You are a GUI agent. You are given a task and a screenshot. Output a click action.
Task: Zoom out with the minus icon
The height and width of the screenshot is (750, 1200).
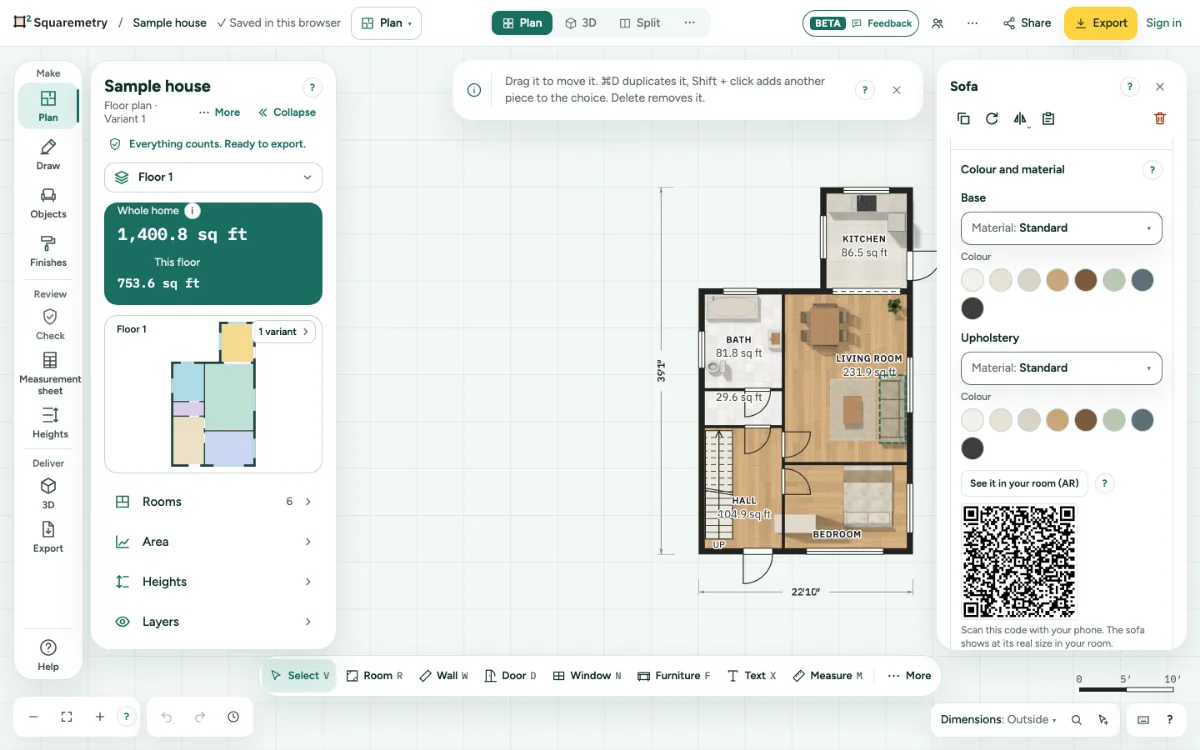(x=33, y=717)
